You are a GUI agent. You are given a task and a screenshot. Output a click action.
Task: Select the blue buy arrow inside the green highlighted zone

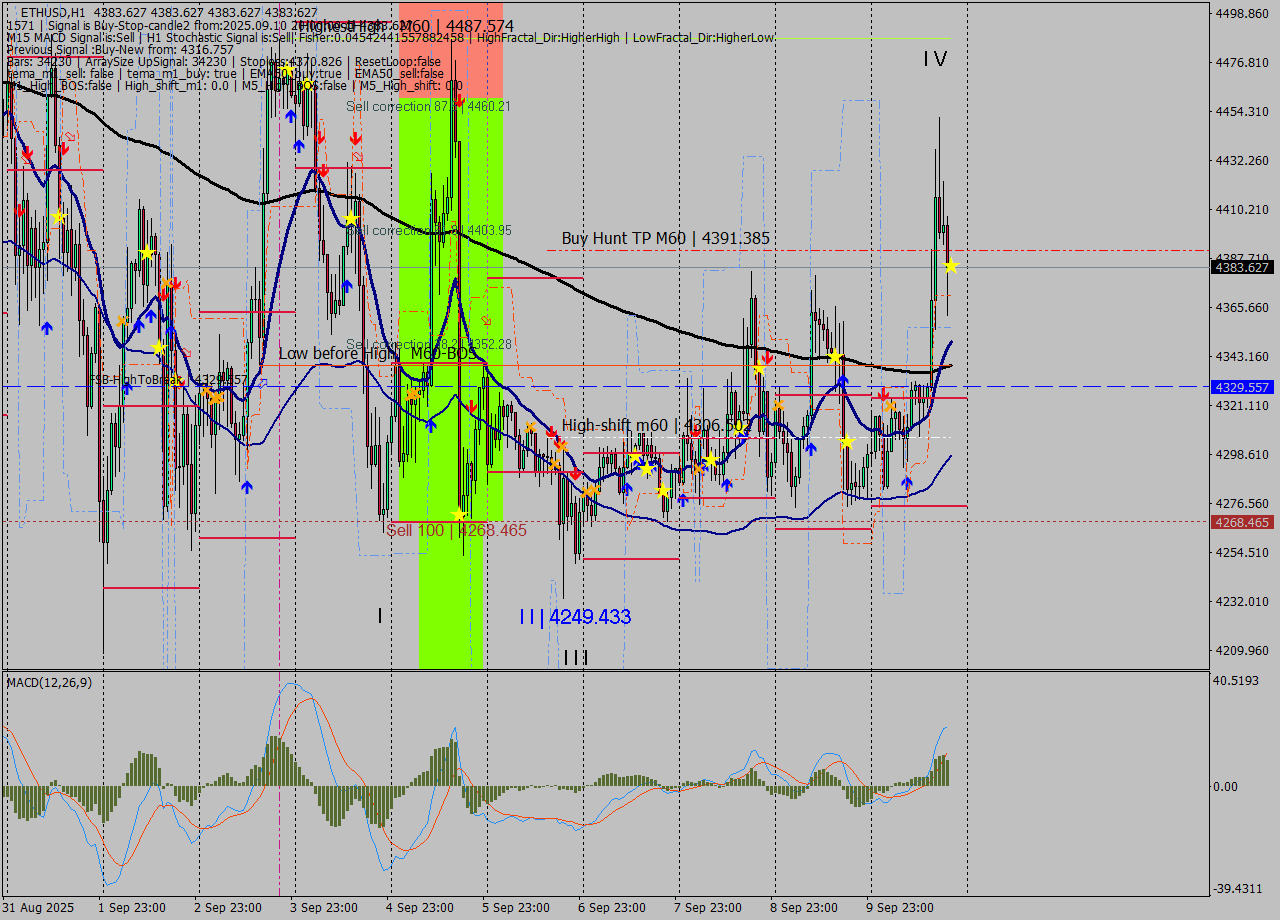click(x=430, y=425)
